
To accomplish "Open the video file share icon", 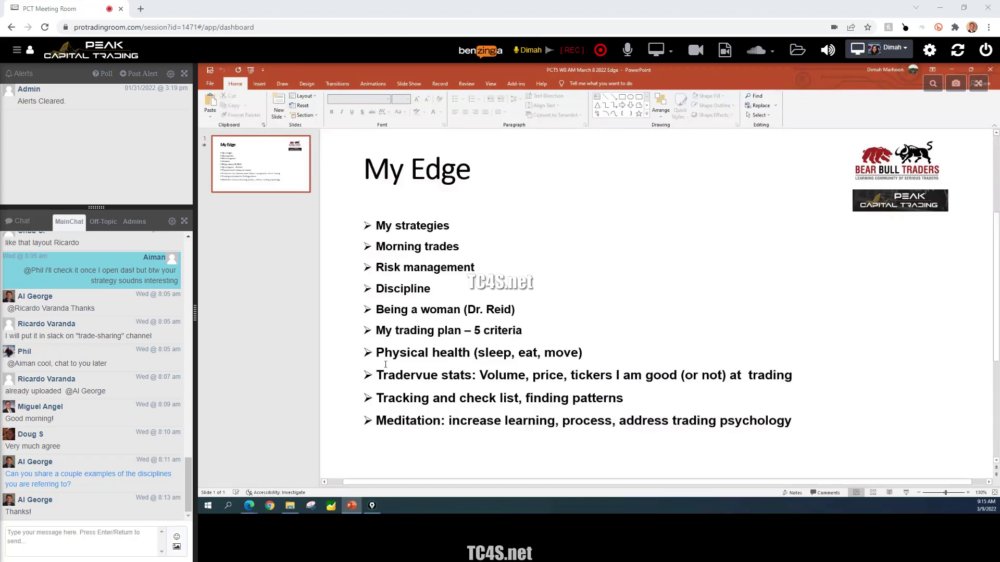I will pyautogui.click(x=724, y=50).
